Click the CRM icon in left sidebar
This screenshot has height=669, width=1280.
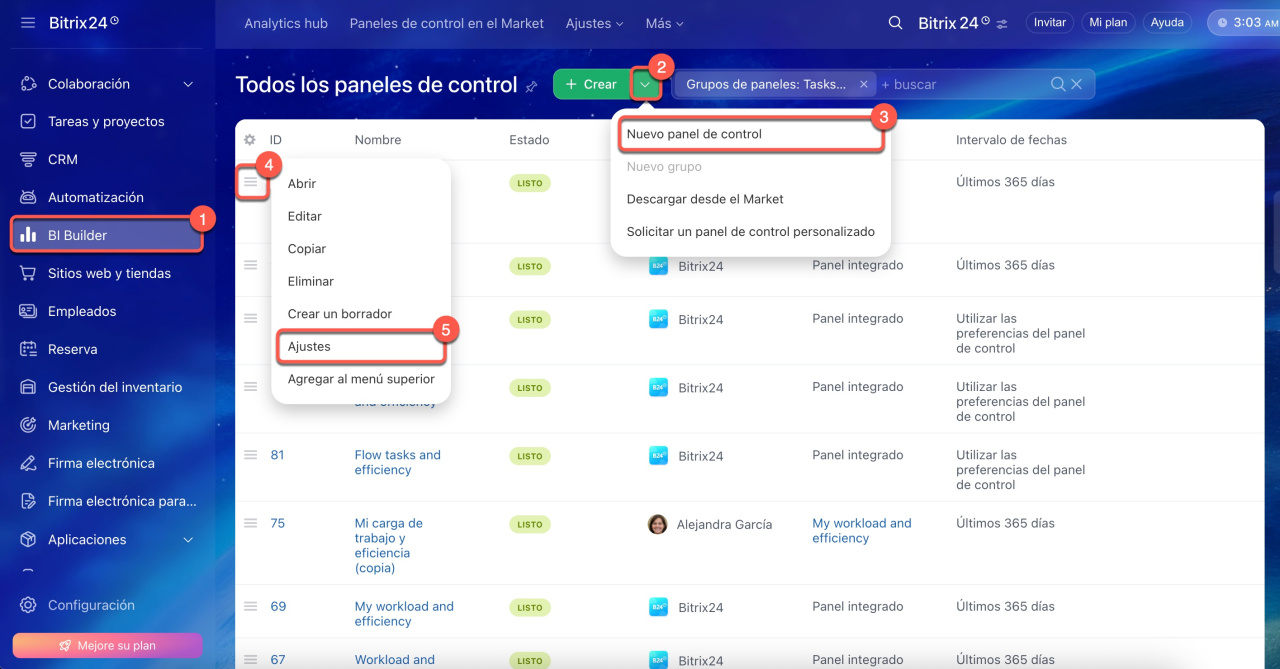[28, 159]
